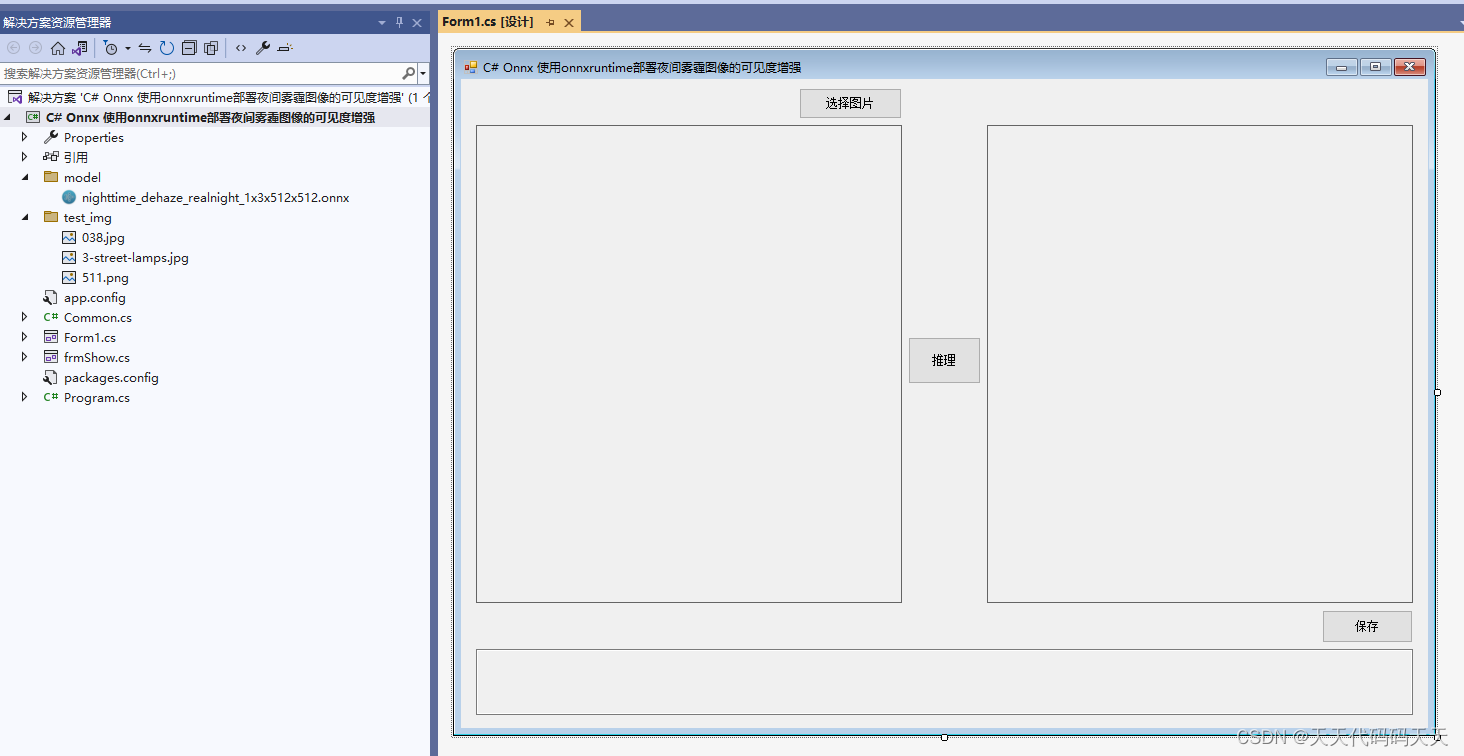This screenshot has height=756, width=1464.
Task: Click the 推理 button on the form
Action: pyautogui.click(x=944, y=360)
